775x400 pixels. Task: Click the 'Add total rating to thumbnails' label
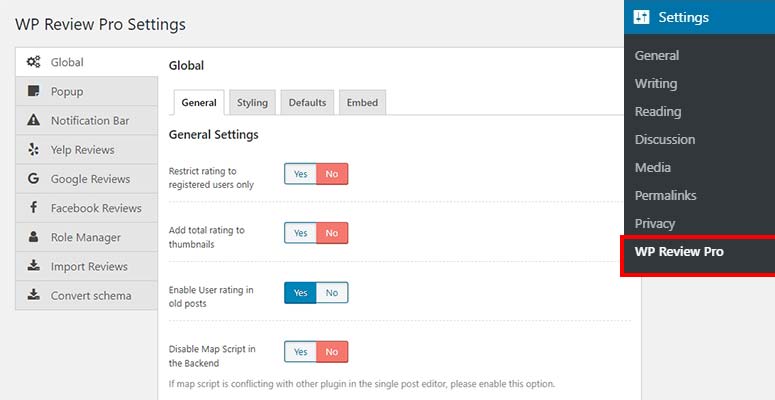click(x=207, y=237)
